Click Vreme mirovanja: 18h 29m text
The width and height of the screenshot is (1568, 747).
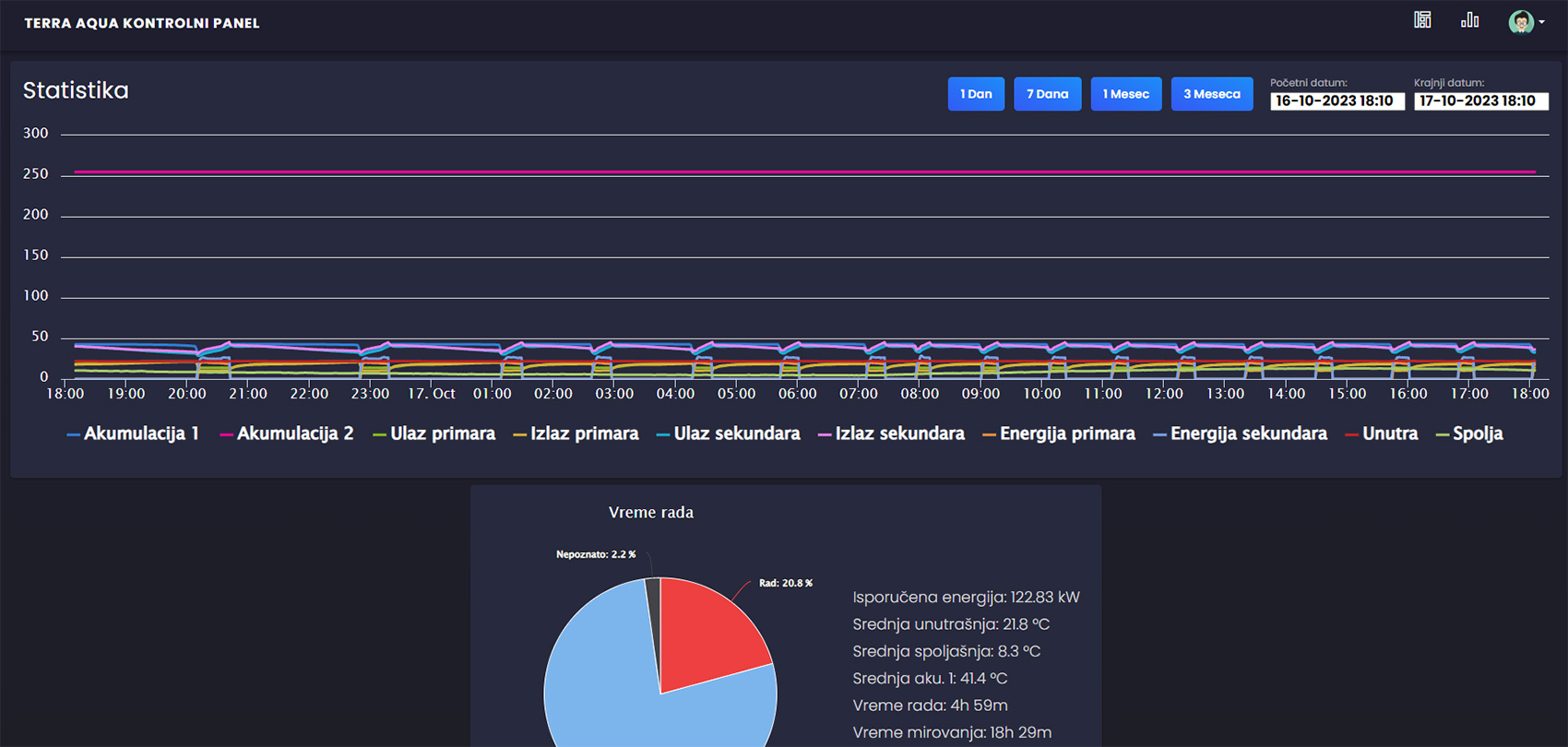click(952, 732)
